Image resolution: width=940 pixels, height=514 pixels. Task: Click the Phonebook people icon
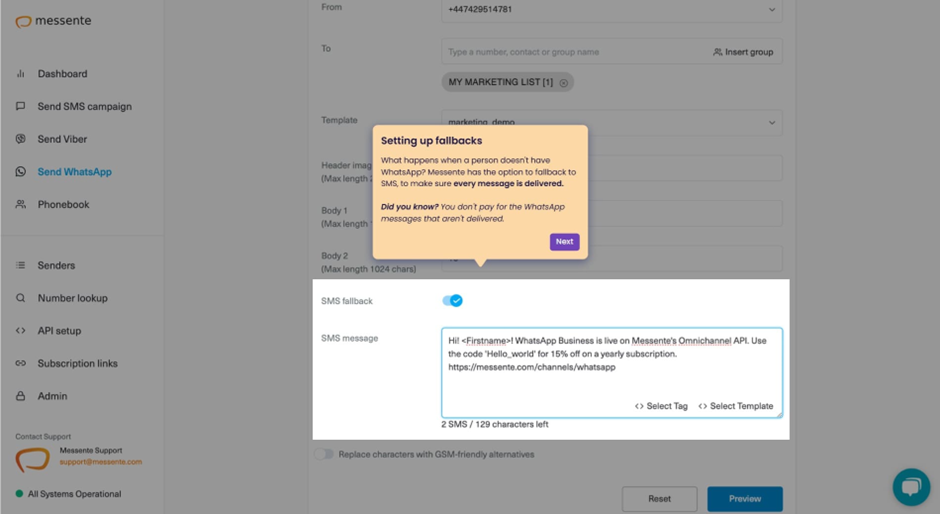click(20, 204)
